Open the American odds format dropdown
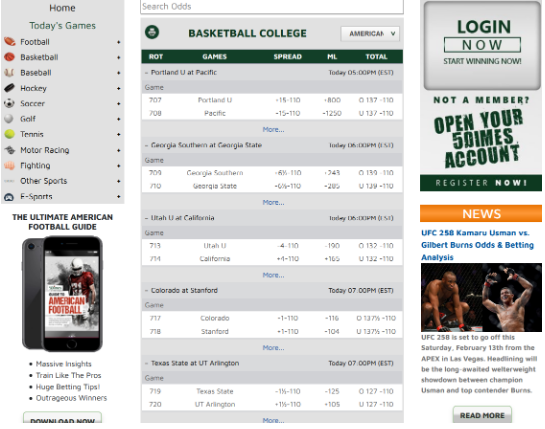This screenshot has width=545, height=429. pos(370,34)
